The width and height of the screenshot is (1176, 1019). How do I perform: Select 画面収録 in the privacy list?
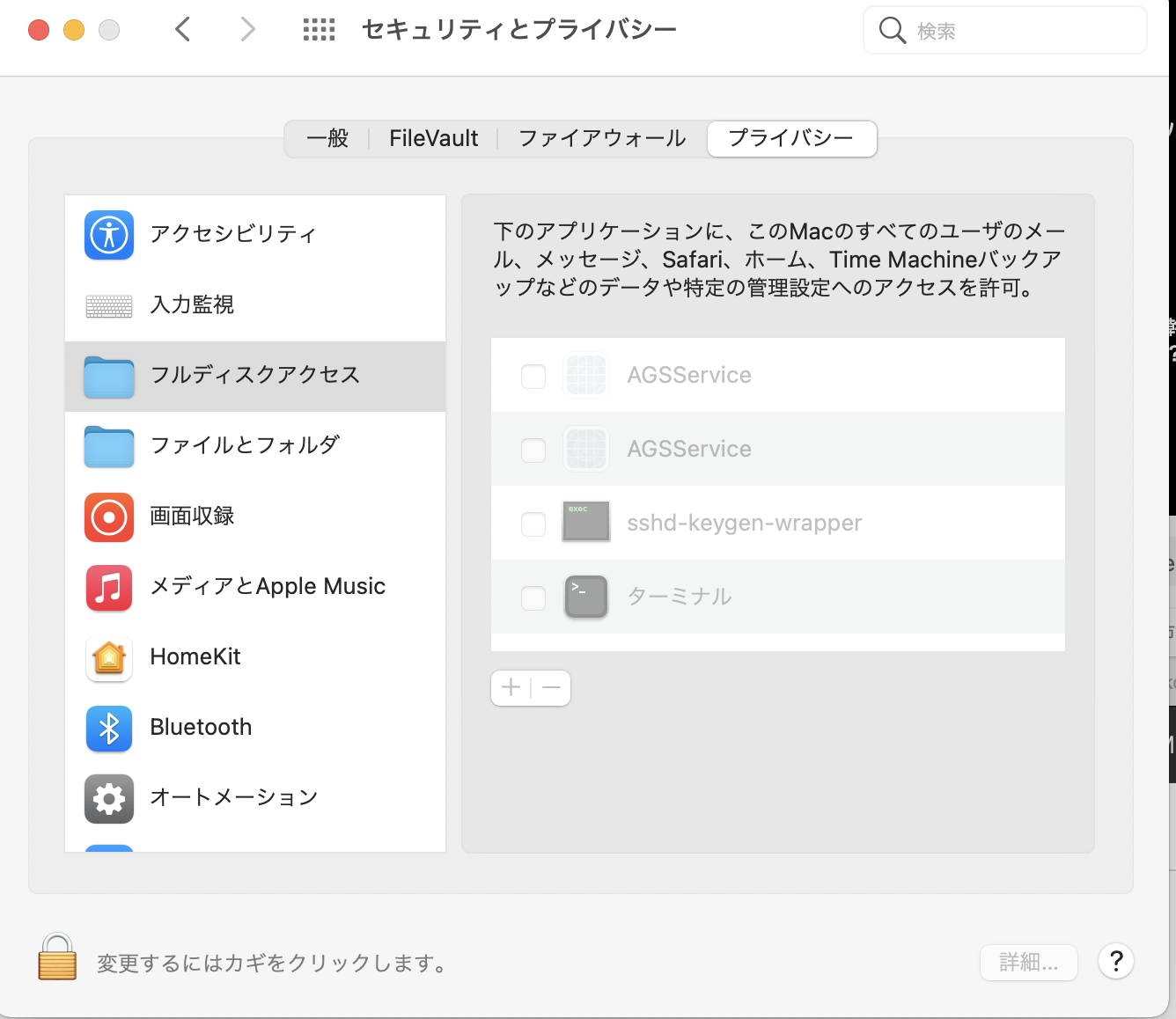255,517
